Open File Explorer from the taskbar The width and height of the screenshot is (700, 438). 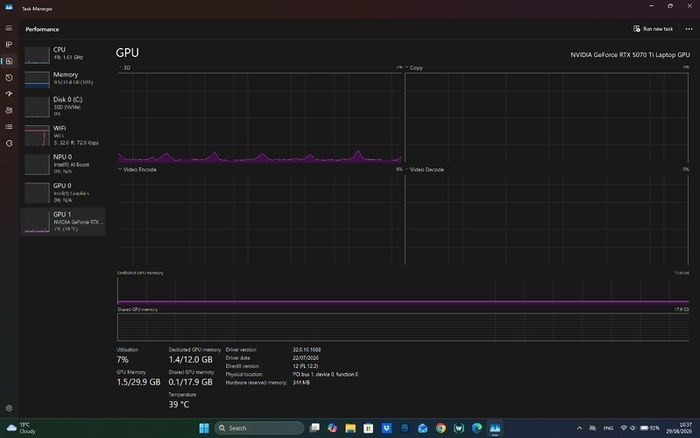tap(350, 428)
